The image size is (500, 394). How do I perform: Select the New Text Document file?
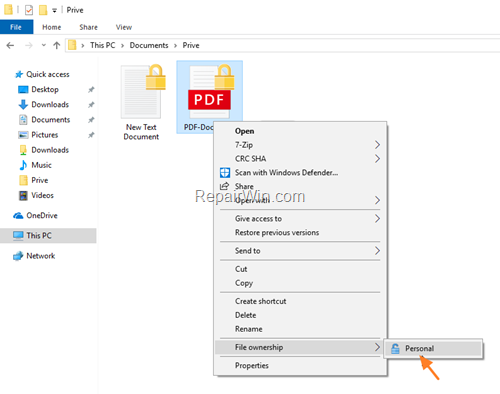pyautogui.click(x=141, y=103)
